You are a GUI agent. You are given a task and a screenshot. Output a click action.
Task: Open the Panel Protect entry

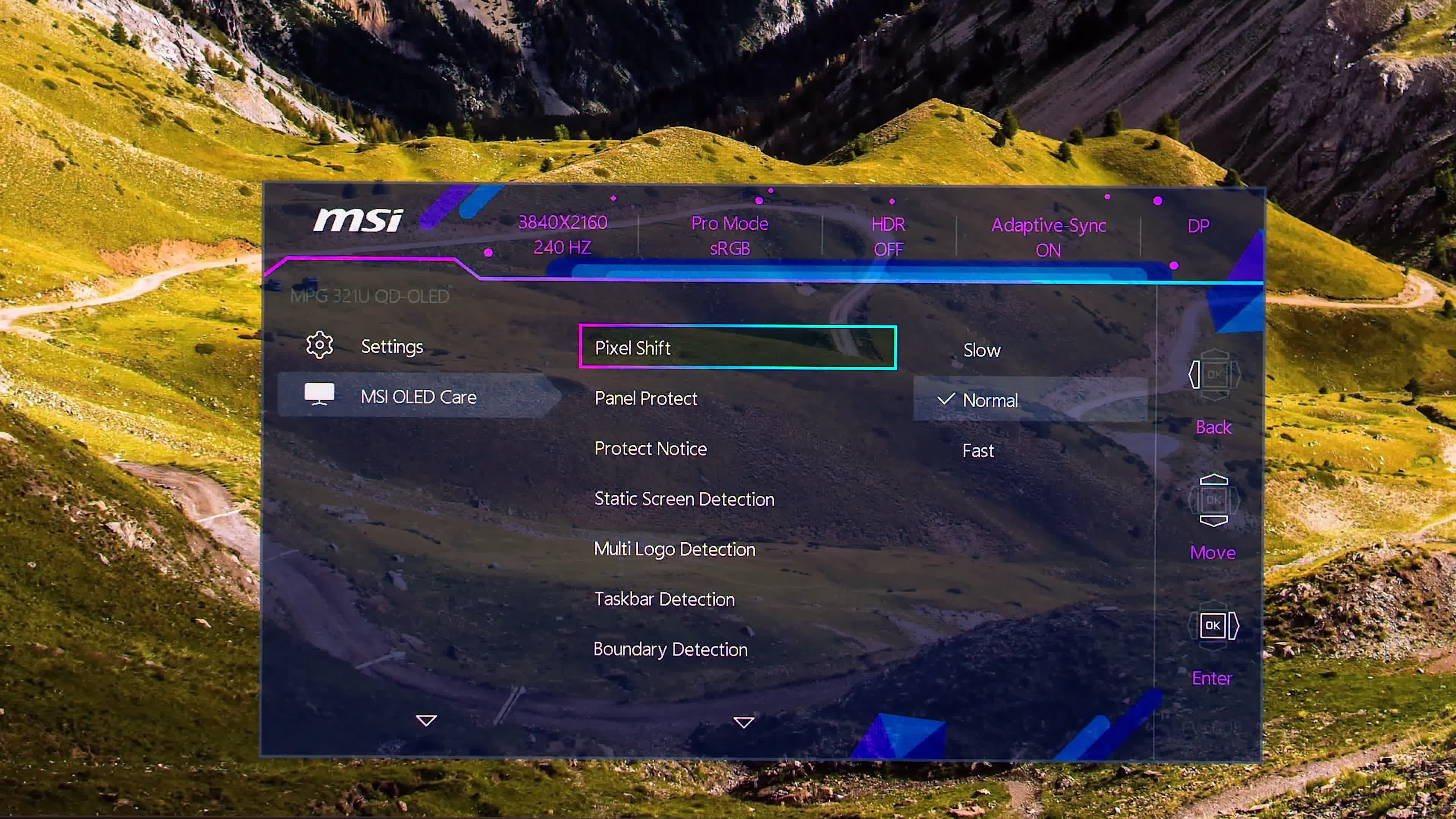tap(645, 399)
